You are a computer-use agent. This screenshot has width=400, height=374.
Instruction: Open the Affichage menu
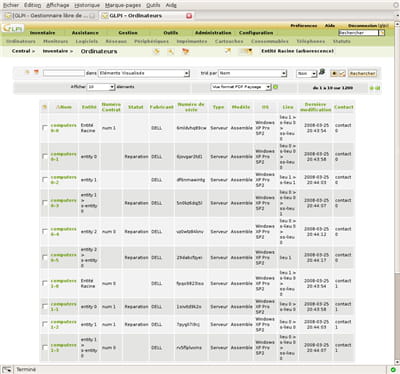[x=58, y=5]
